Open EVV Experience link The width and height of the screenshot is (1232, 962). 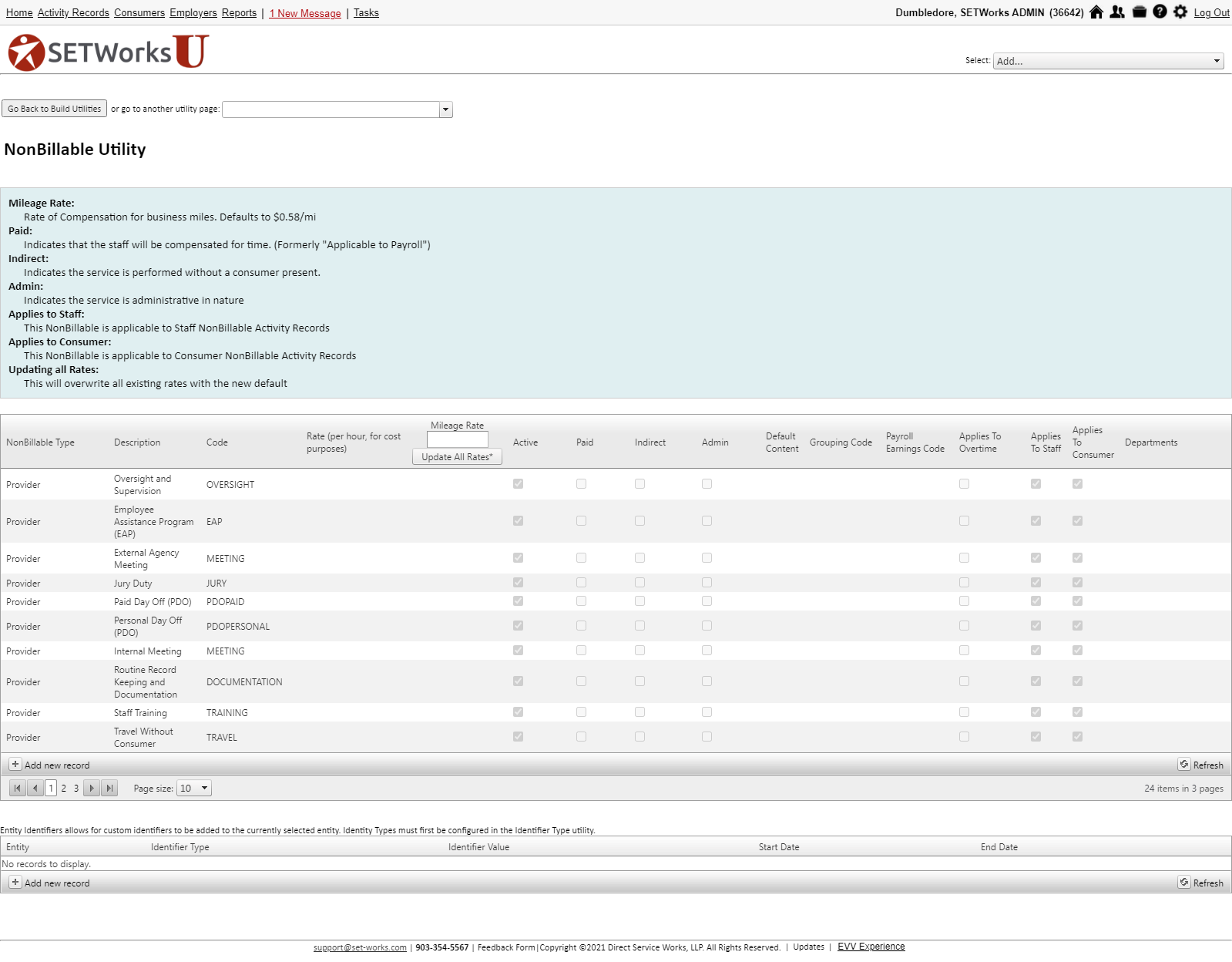coord(871,947)
